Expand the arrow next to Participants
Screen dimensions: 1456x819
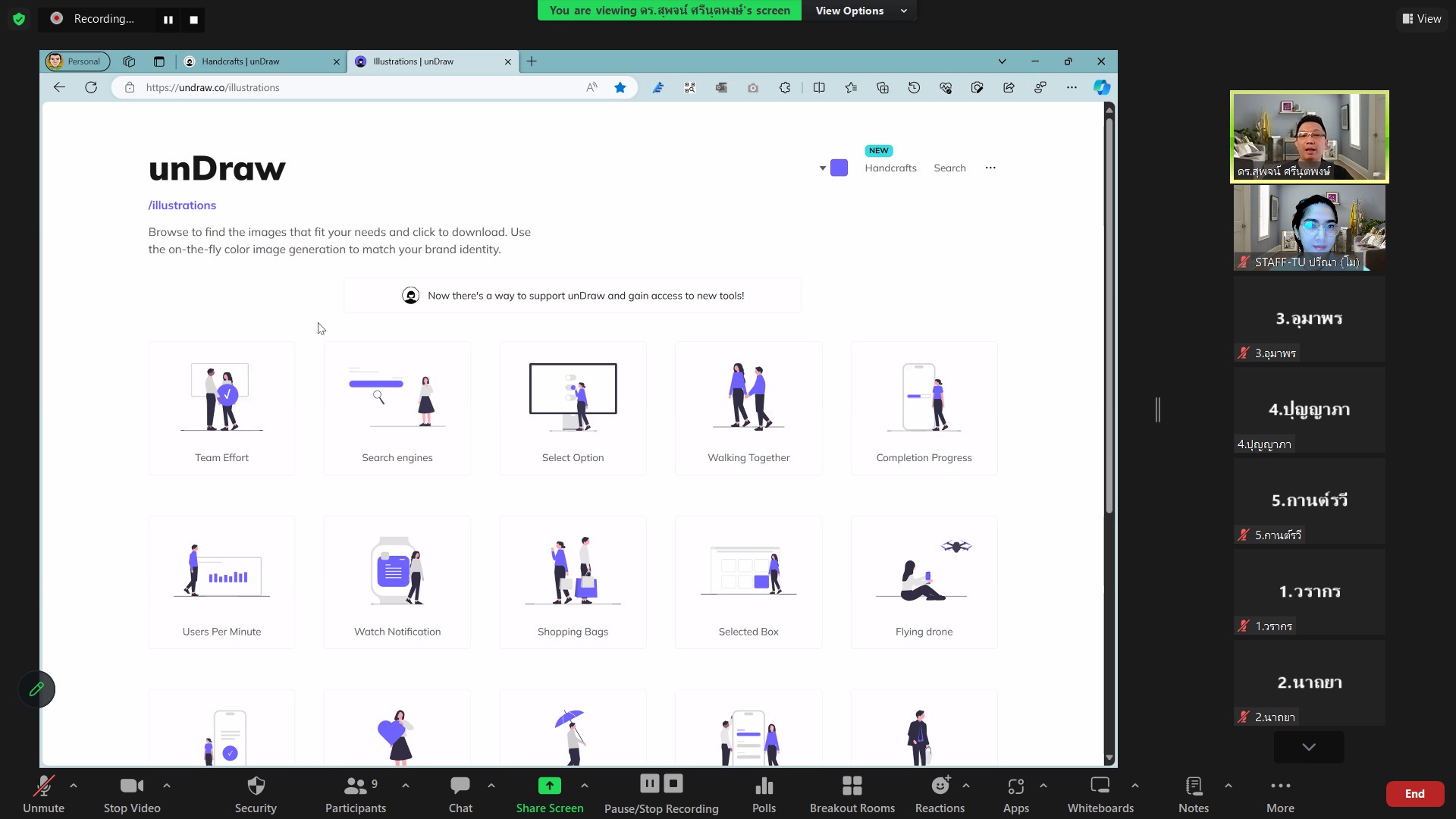click(x=406, y=786)
